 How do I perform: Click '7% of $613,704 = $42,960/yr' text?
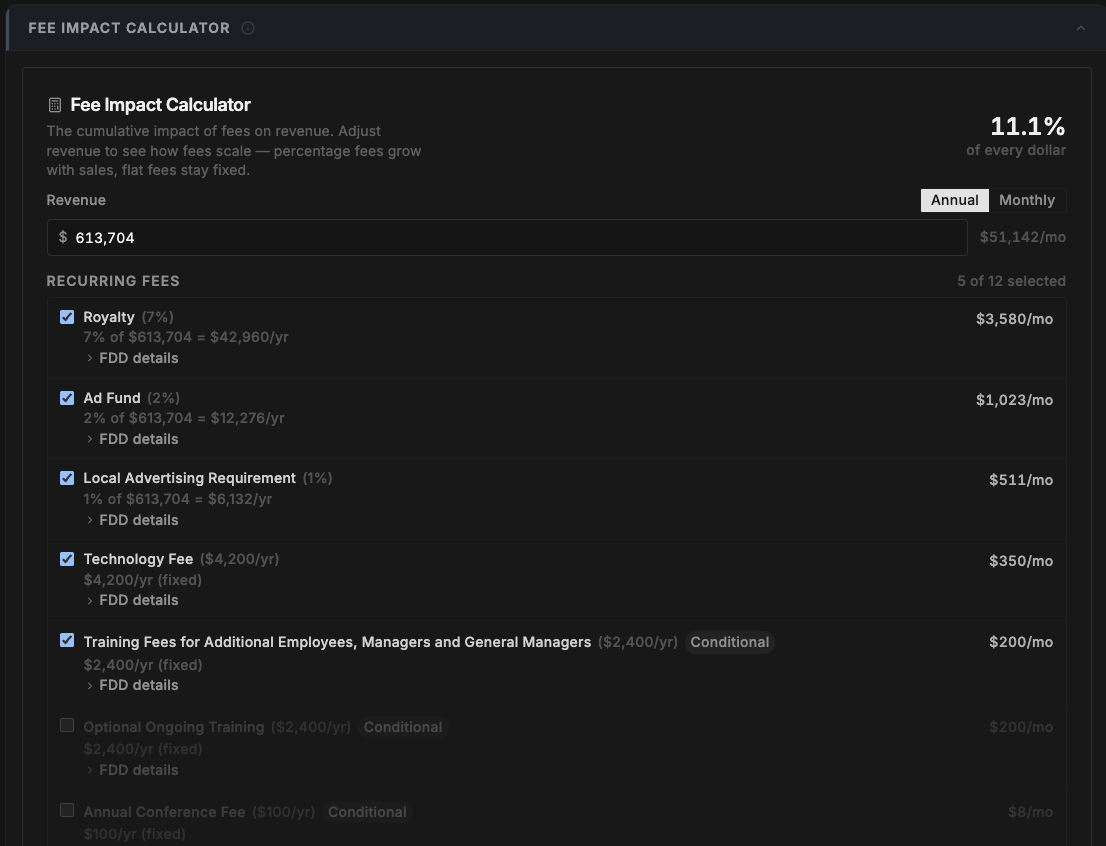tap(186, 337)
